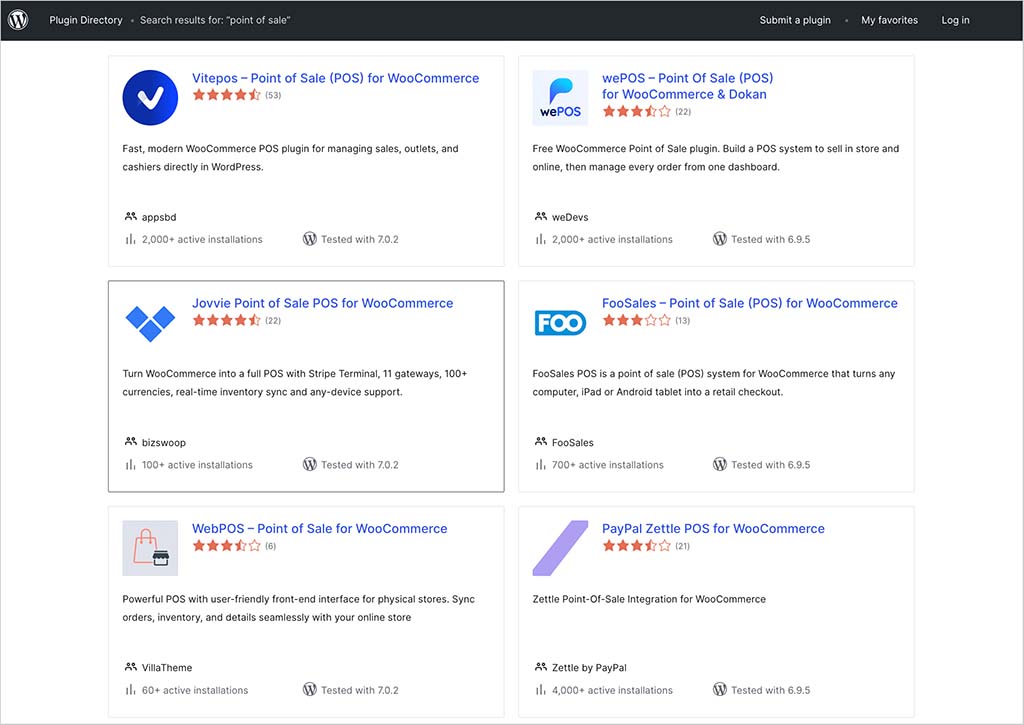Click WordPress tested icon in FooSales card
This screenshot has height=725, width=1024.
[720, 464]
